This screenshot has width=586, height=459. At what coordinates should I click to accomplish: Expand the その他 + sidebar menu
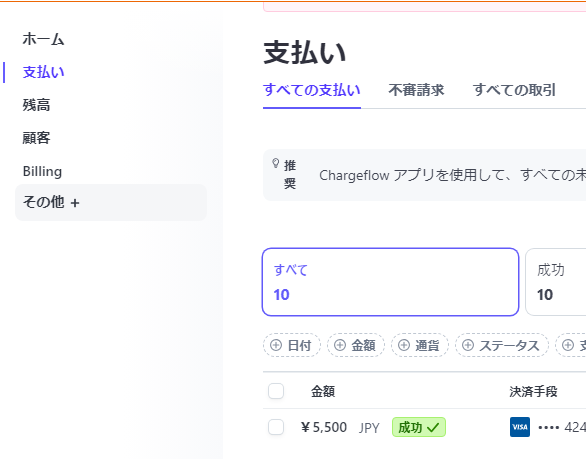111,202
